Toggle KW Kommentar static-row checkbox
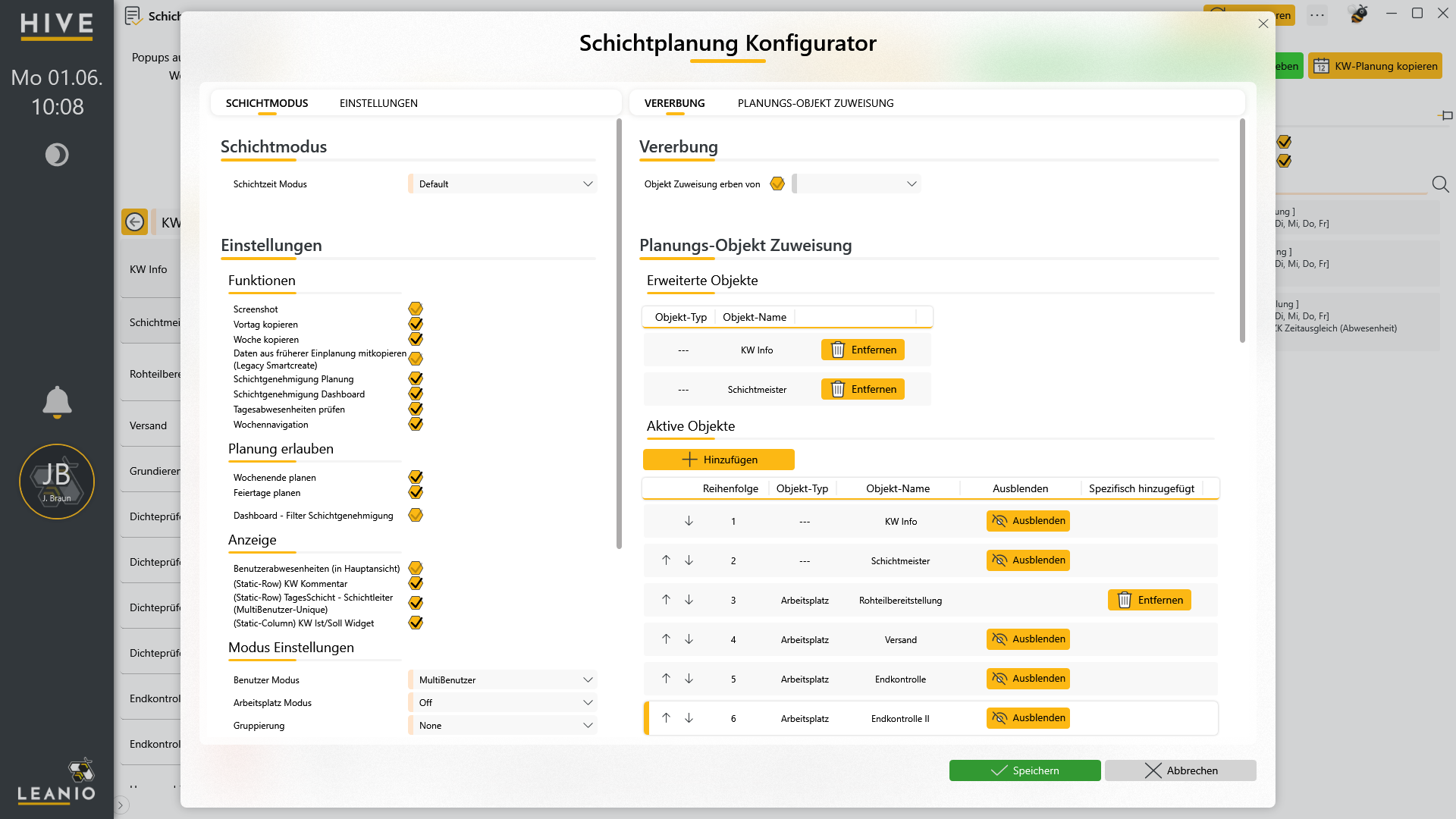This screenshot has width=1456, height=819. [x=416, y=583]
